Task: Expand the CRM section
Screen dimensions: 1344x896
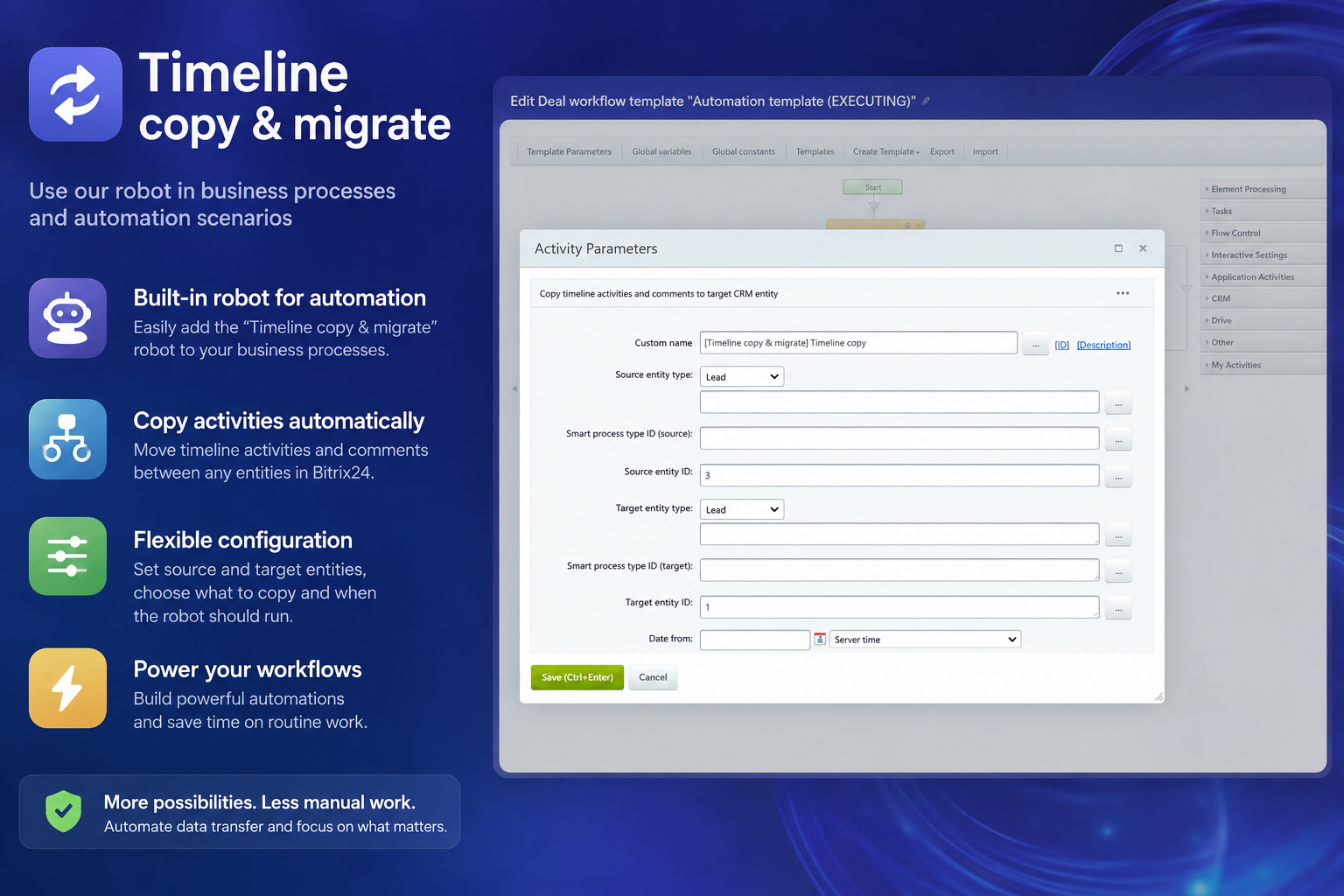Action: point(1263,298)
